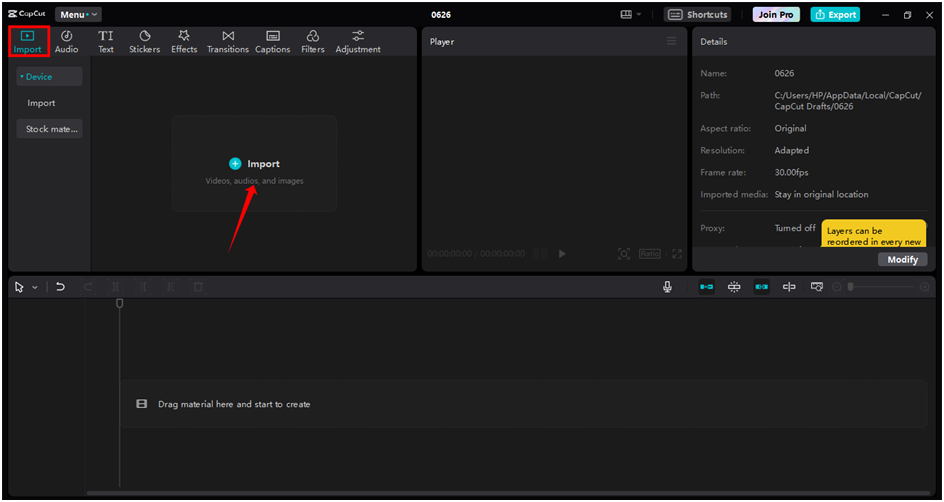Select Import in the sidebar
The height and width of the screenshot is (502, 944).
point(41,103)
